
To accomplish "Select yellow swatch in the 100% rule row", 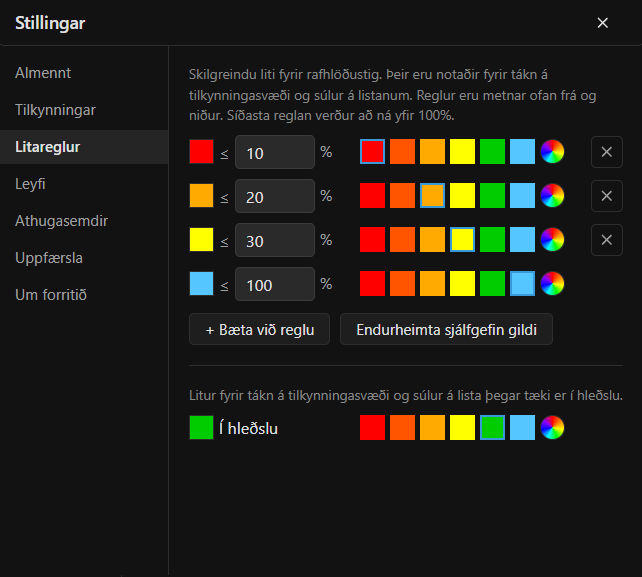I will coord(462,283).
